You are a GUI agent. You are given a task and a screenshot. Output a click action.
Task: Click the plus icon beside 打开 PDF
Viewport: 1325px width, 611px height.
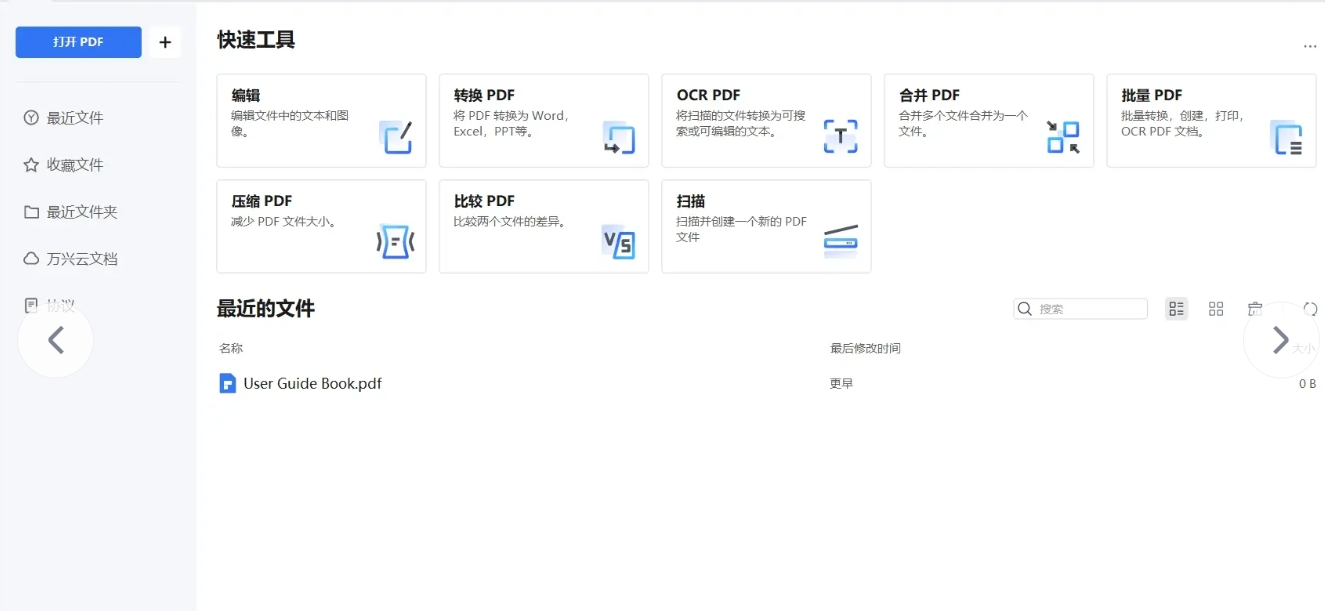pos(165,42)
